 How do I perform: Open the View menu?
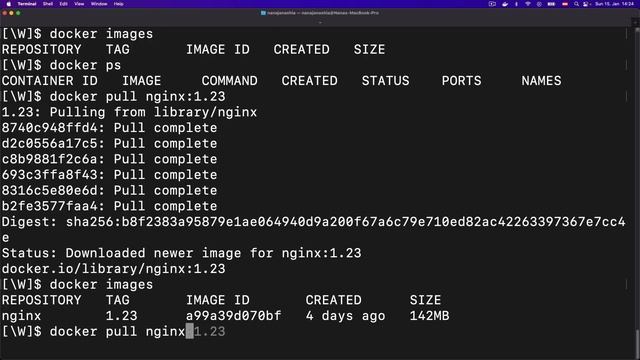point(79,4)
